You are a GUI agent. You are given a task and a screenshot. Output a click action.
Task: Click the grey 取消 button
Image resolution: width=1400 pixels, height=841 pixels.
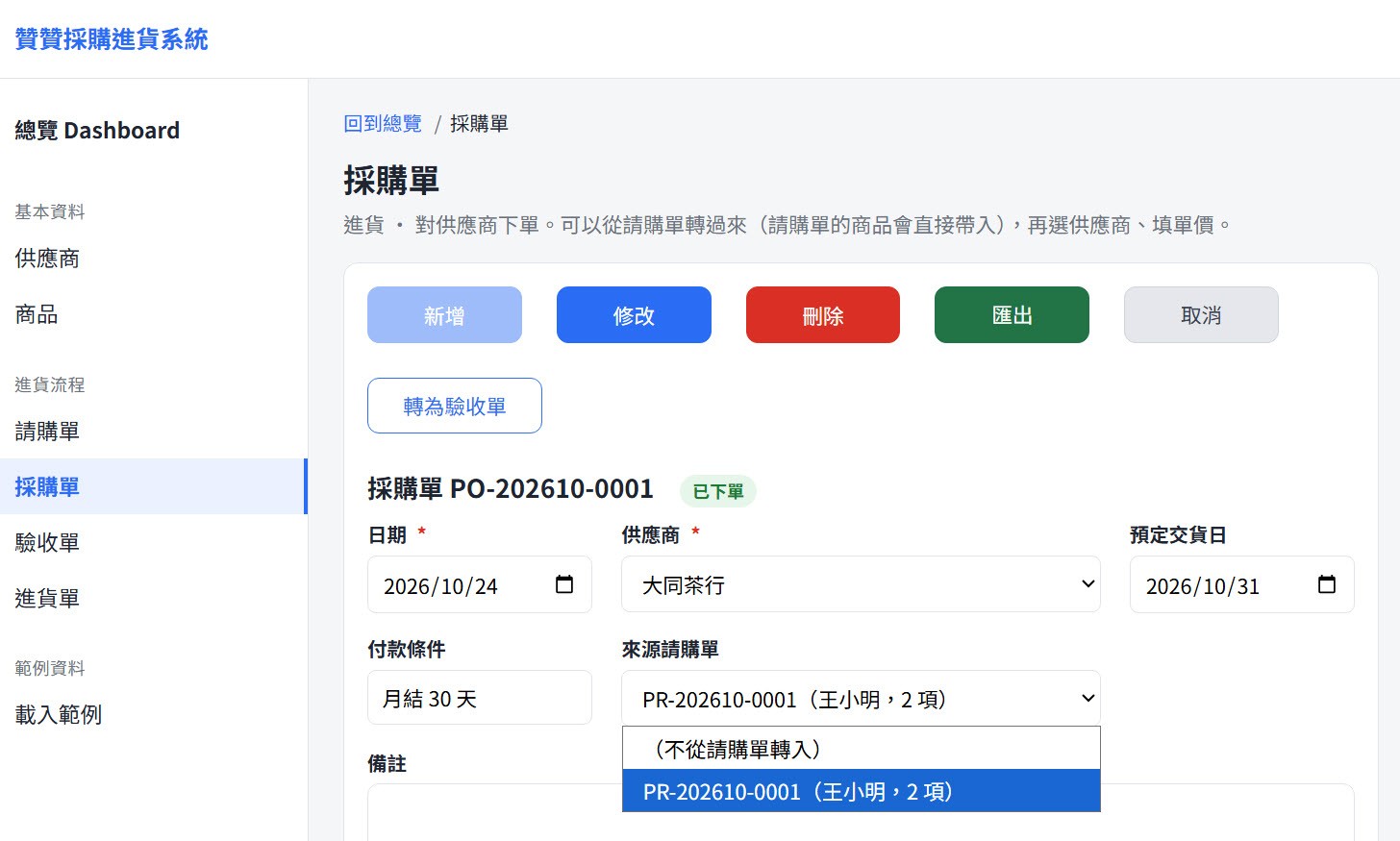1201,315
